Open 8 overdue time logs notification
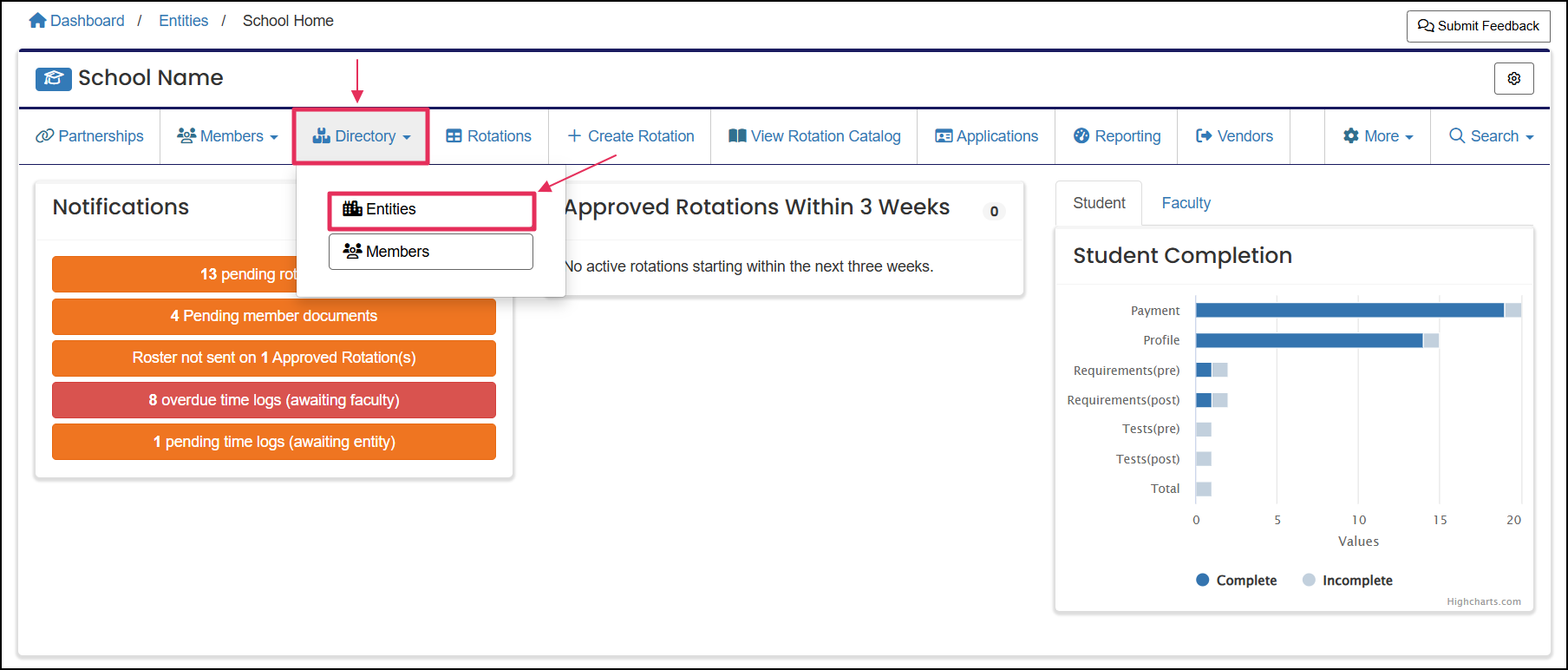This screenshot has height=670, width=1568. pos(274,400)
